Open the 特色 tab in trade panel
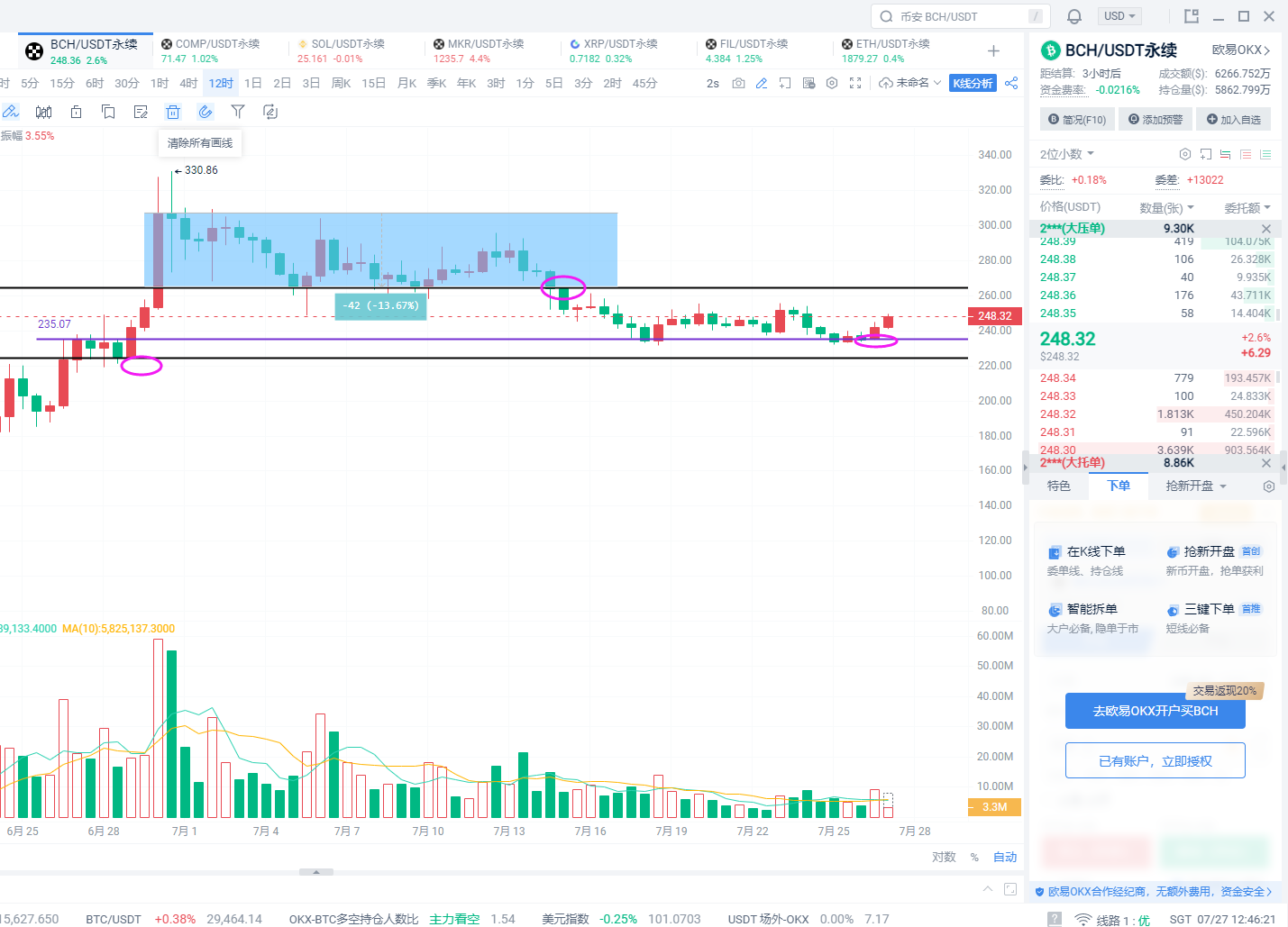 coord(1059,486)
